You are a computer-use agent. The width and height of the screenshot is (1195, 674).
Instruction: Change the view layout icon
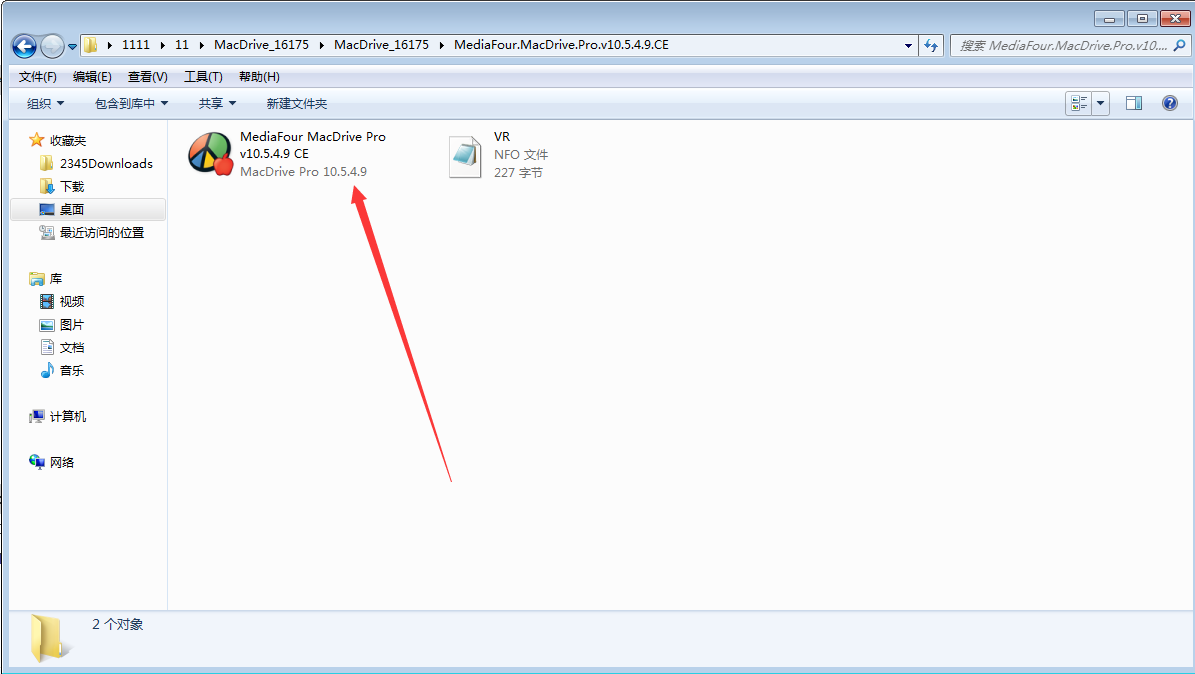click(1079, 104)
